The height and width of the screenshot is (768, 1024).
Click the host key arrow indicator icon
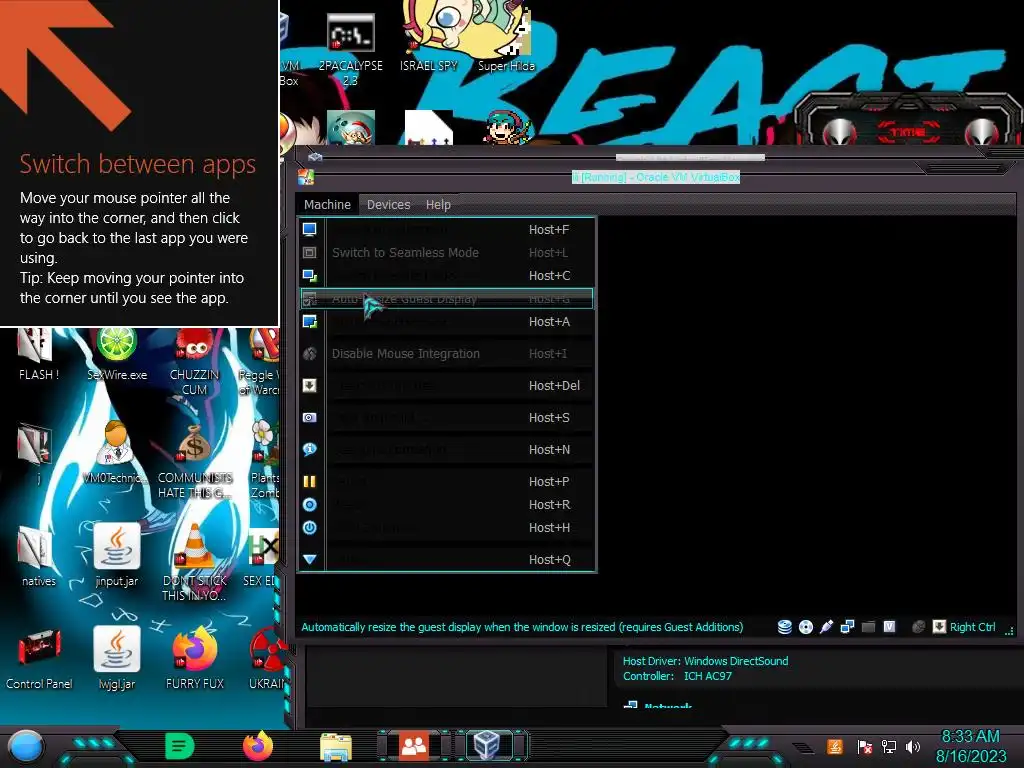(x=939, y=627)
